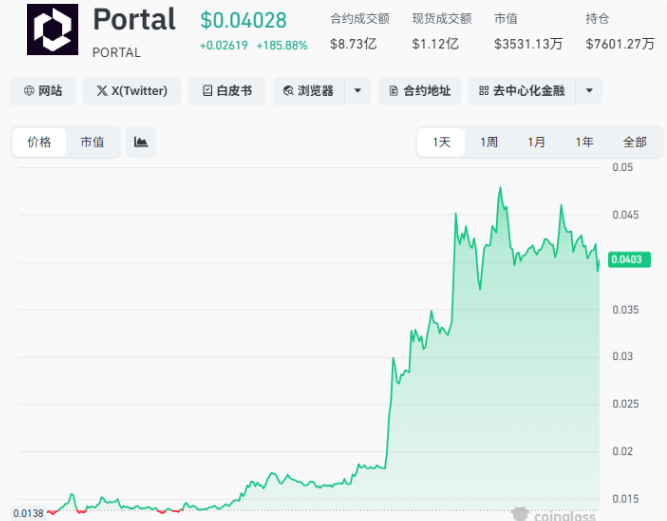
Task: Click the 0.025 axis label
Action: (625, 404)
